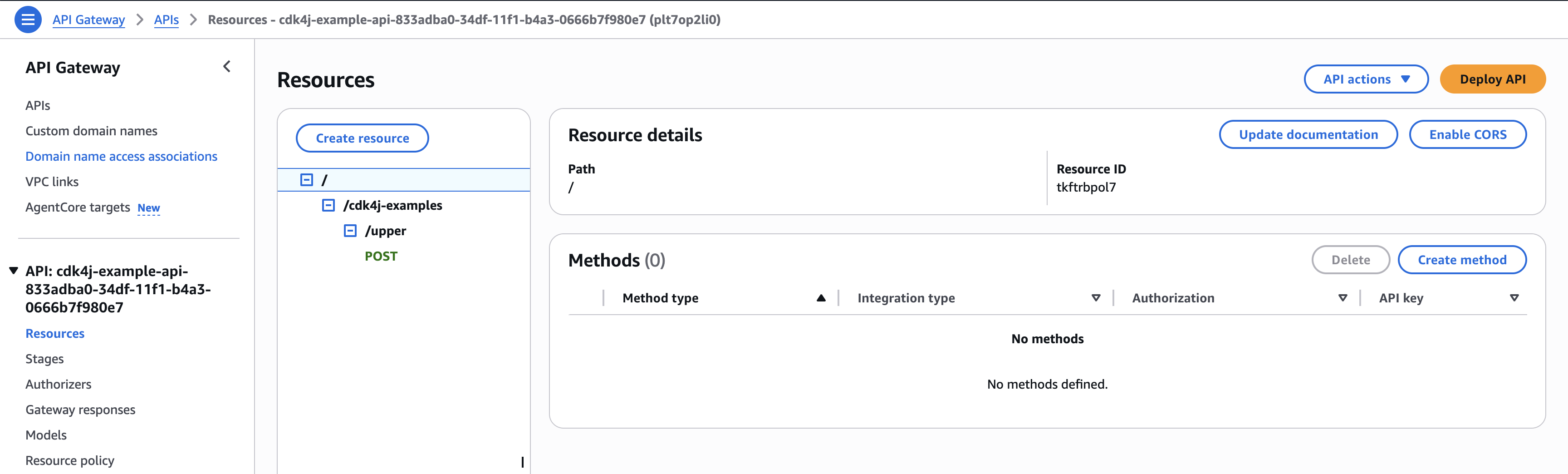The width and height of the screenshot is (1568, 474).
Task: Click the API key column header
Action: (x=1401, y=298)
